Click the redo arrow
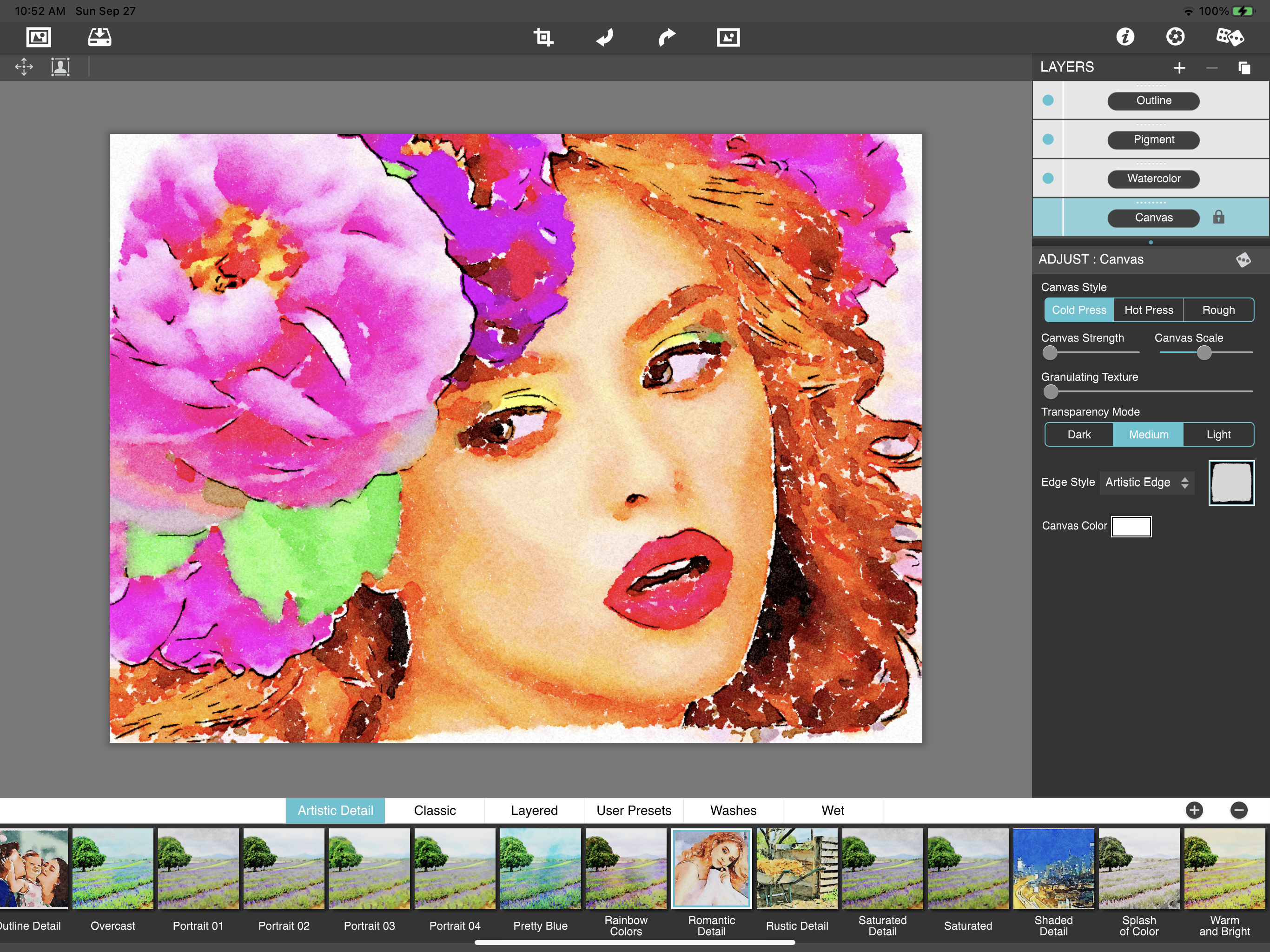The width and height of the screenshot is (1270, 952). tap(666, 37)
